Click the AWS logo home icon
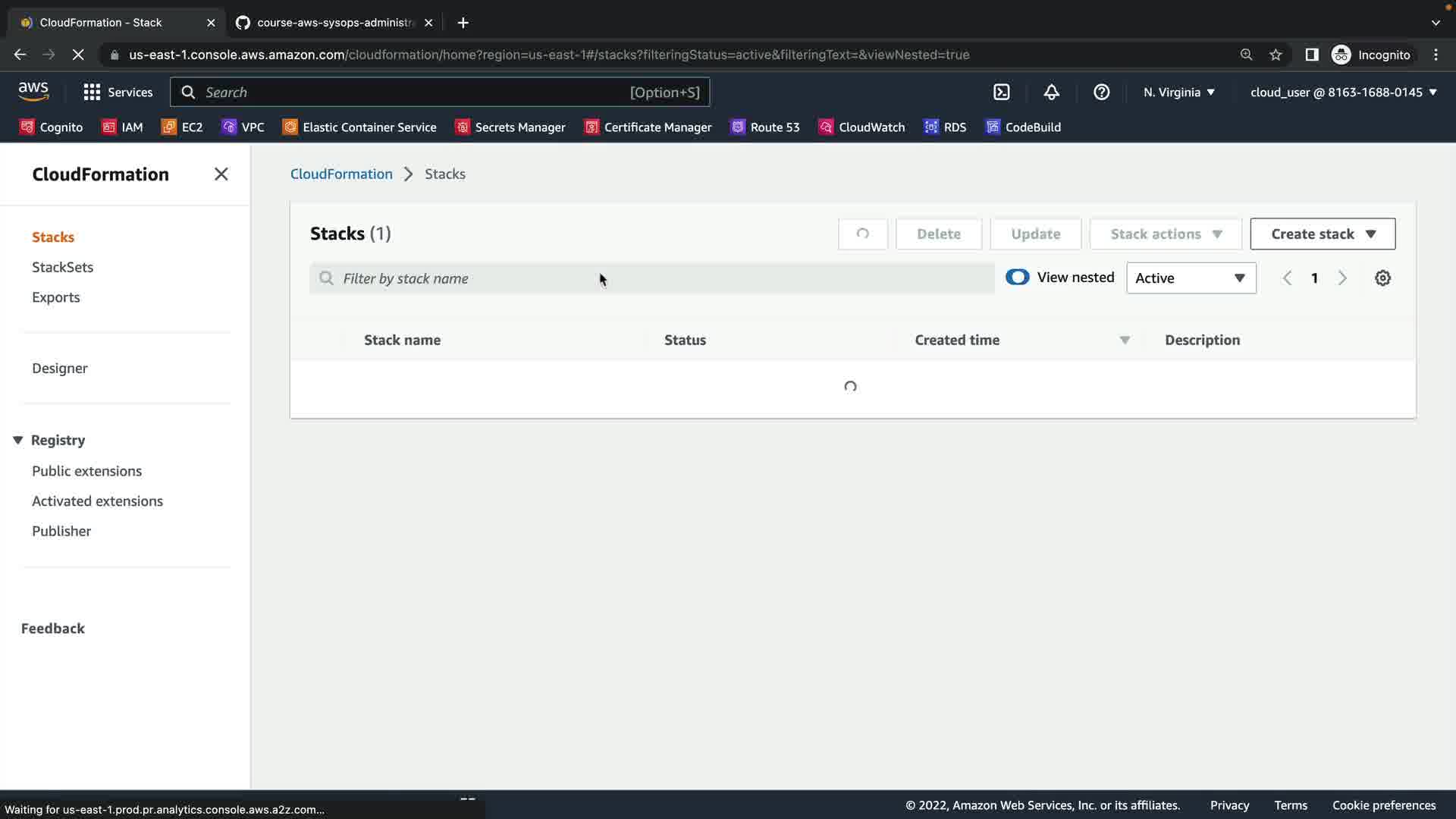 (33, 92)
